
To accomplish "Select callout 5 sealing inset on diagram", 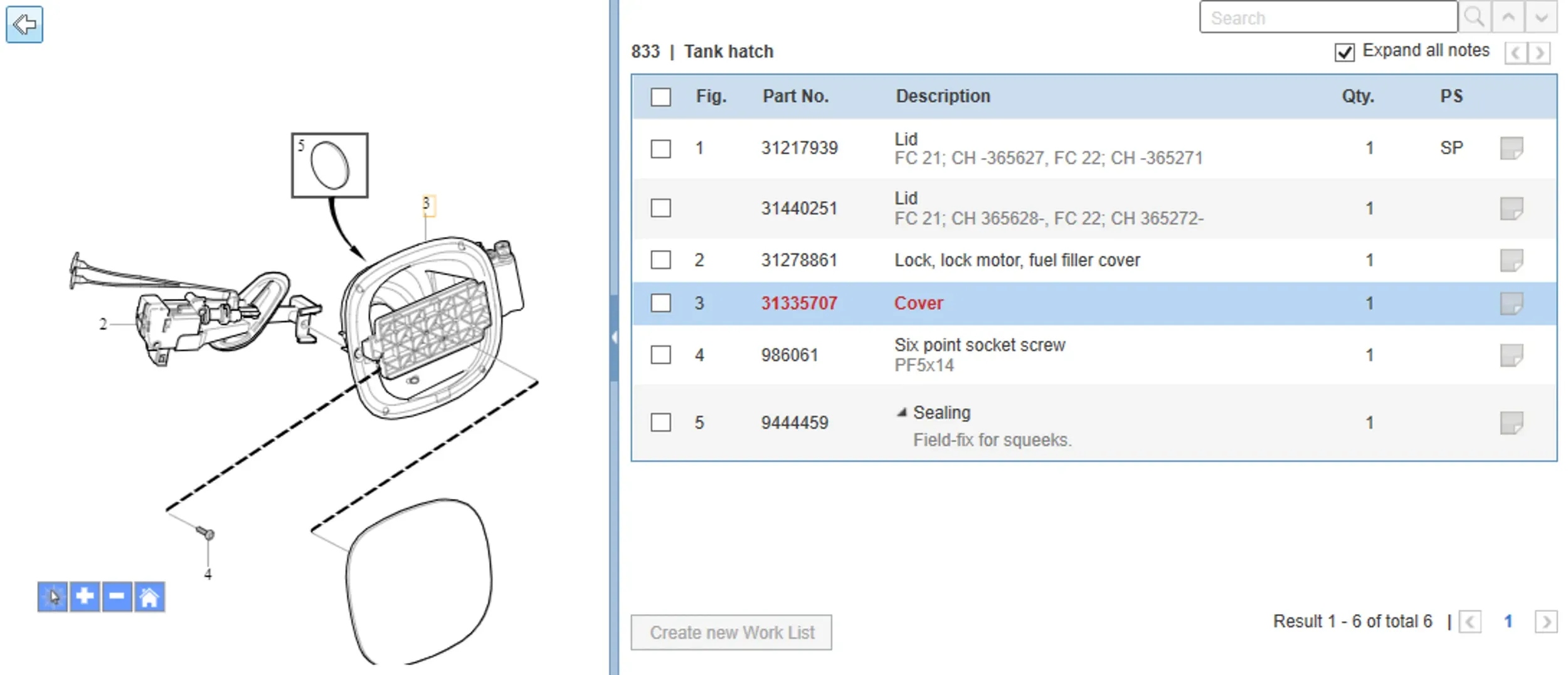I will coord(330,165).
